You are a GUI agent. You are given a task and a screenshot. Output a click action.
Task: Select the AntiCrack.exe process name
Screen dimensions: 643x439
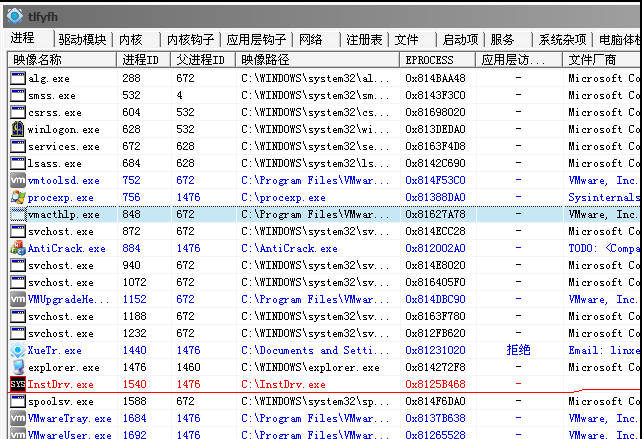67,248
